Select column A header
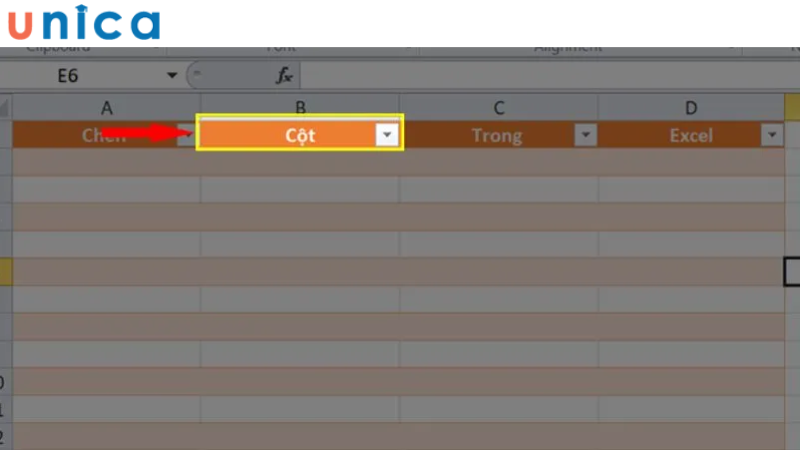800x450 pixels. (x=106, y=107)
